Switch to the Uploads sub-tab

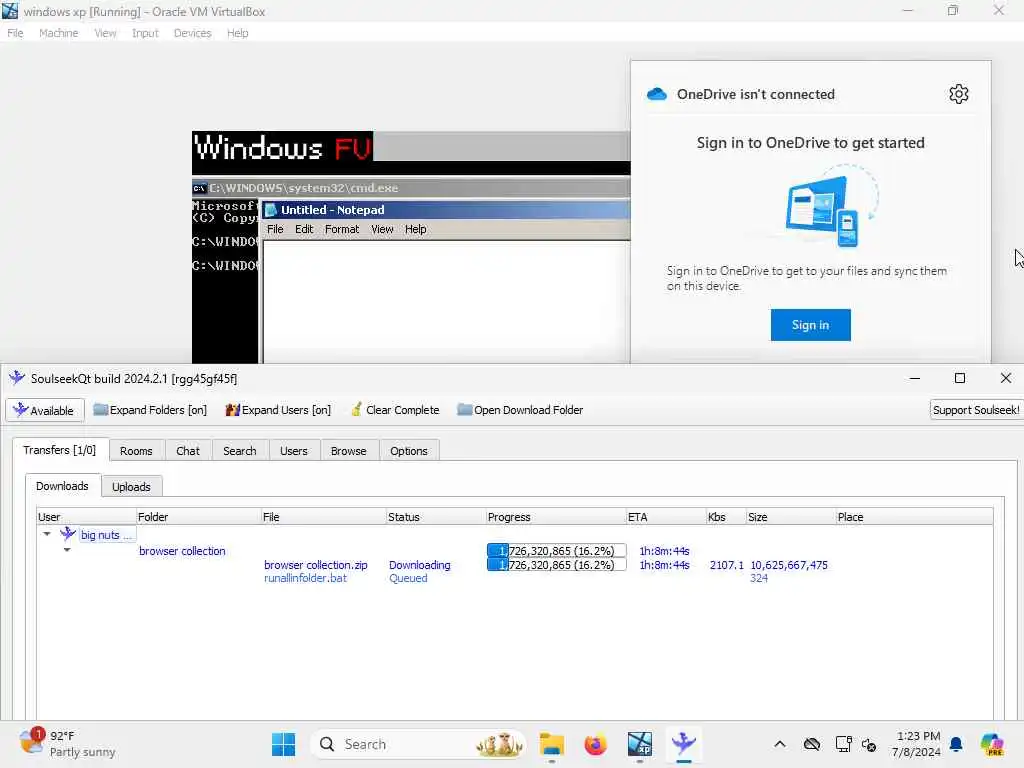(131, 487)
